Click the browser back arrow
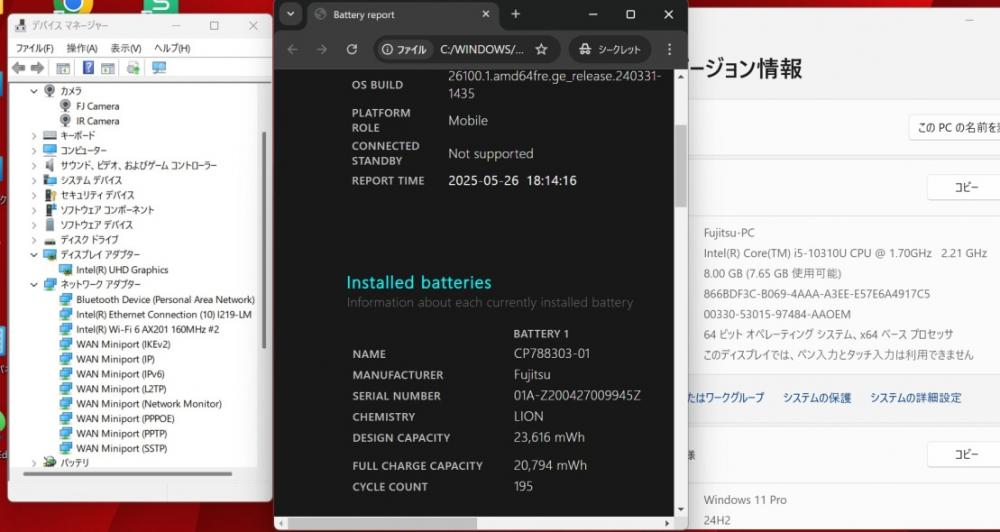 293,49
